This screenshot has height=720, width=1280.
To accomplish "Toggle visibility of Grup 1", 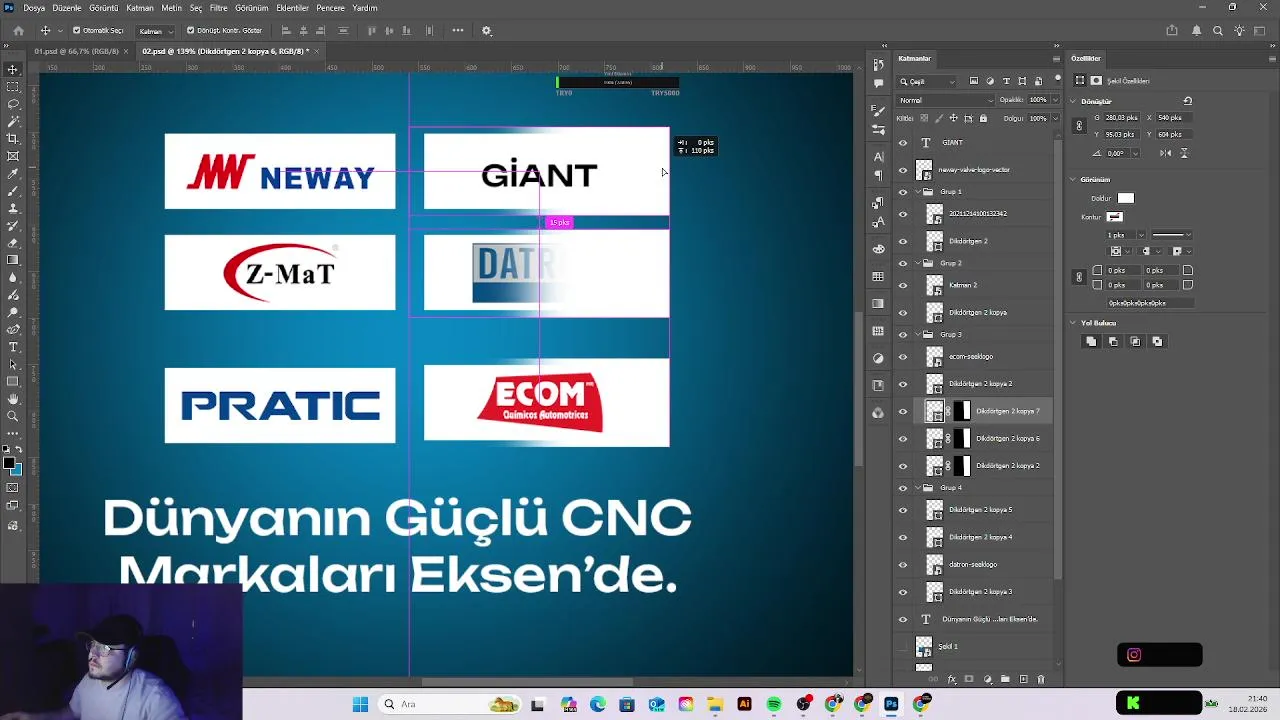I will click(903, 192).
